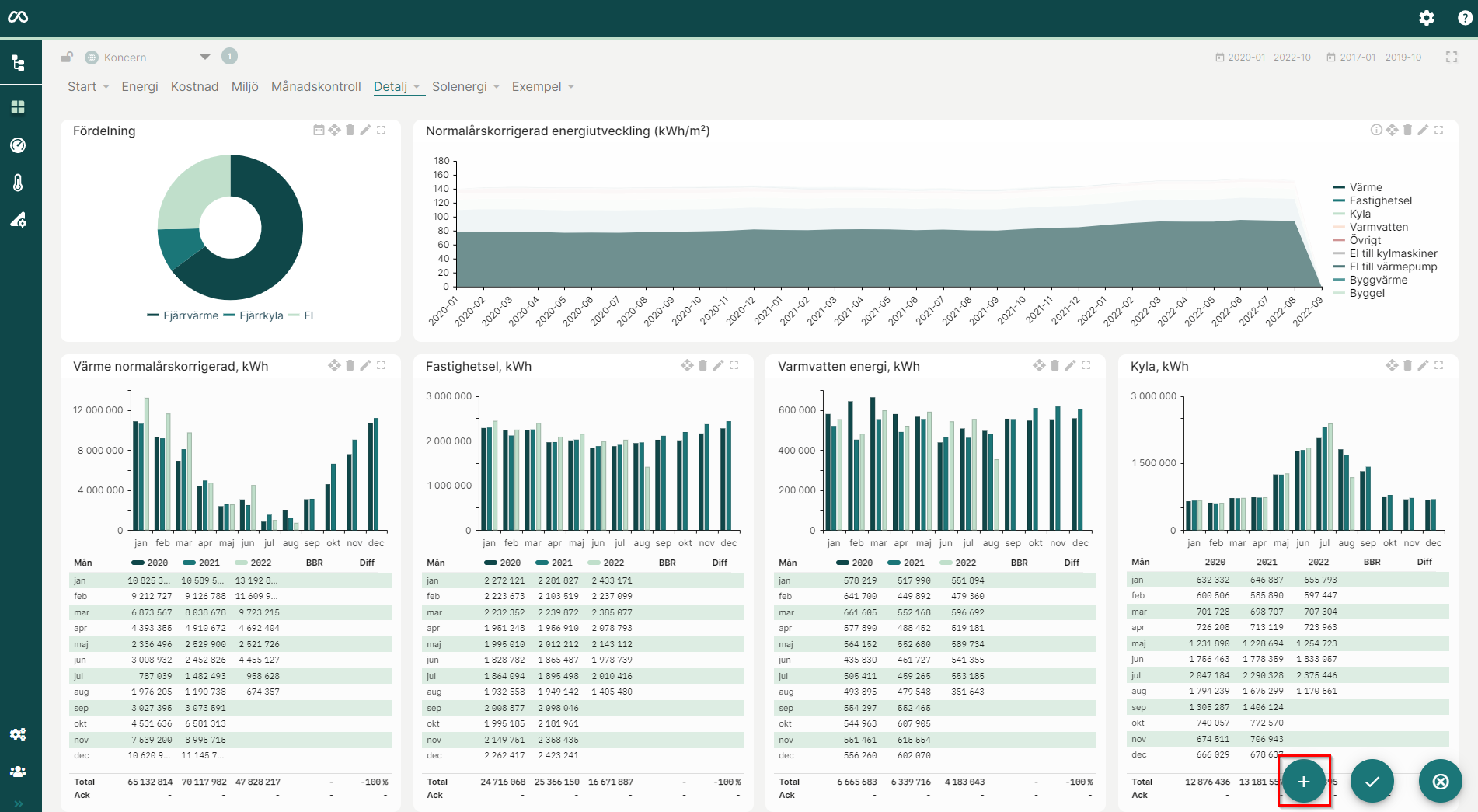Viewport: 1478px width, 812px height.
Task: Toggle Byggvärme series in area chart legend
Action: coord(1370,280)
